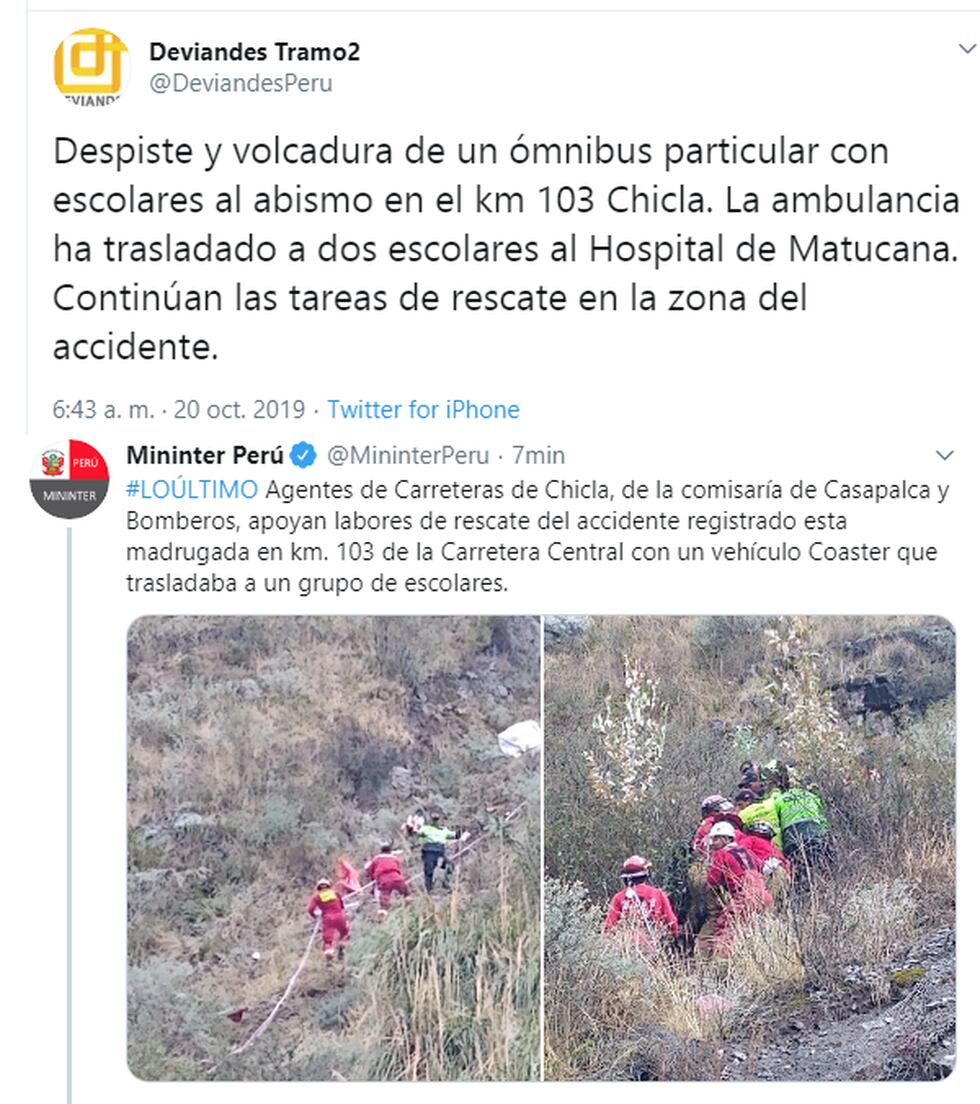Open the 6:43 a. m. 20 oct. 2019 timestamp
The image size is (980, 1104).
coord(179,409)
